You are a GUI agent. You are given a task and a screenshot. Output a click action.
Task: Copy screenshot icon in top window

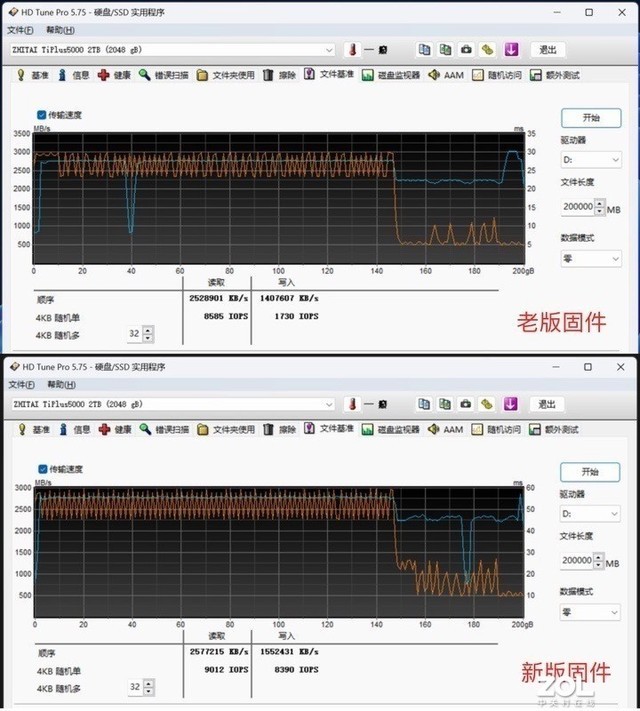pyautogui.click(x=445, y=49)
